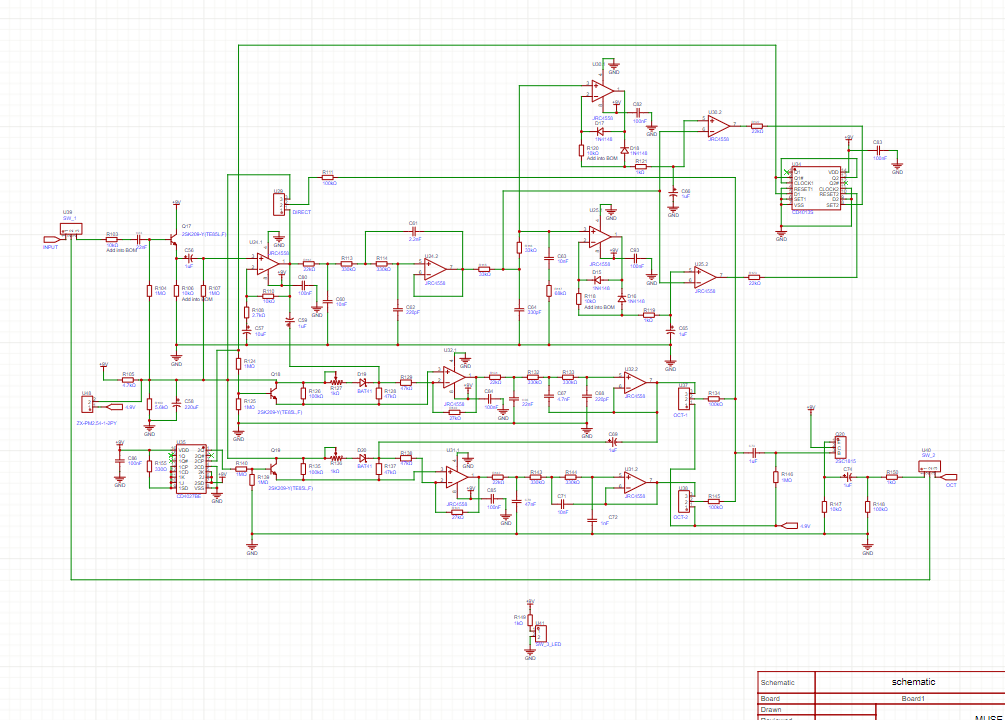Pick the U24.1 op-amp symbol
Viewport: 1005px width, 720px height.
[x=263, y=263]
